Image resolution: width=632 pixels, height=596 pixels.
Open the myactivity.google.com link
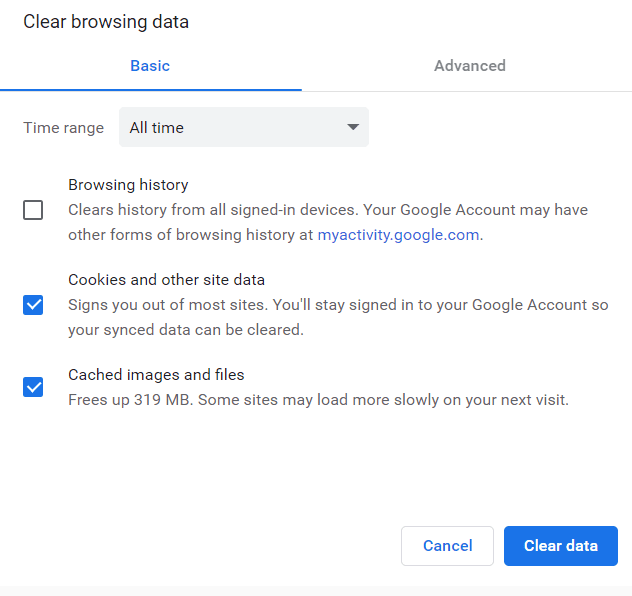click(399, 236)
